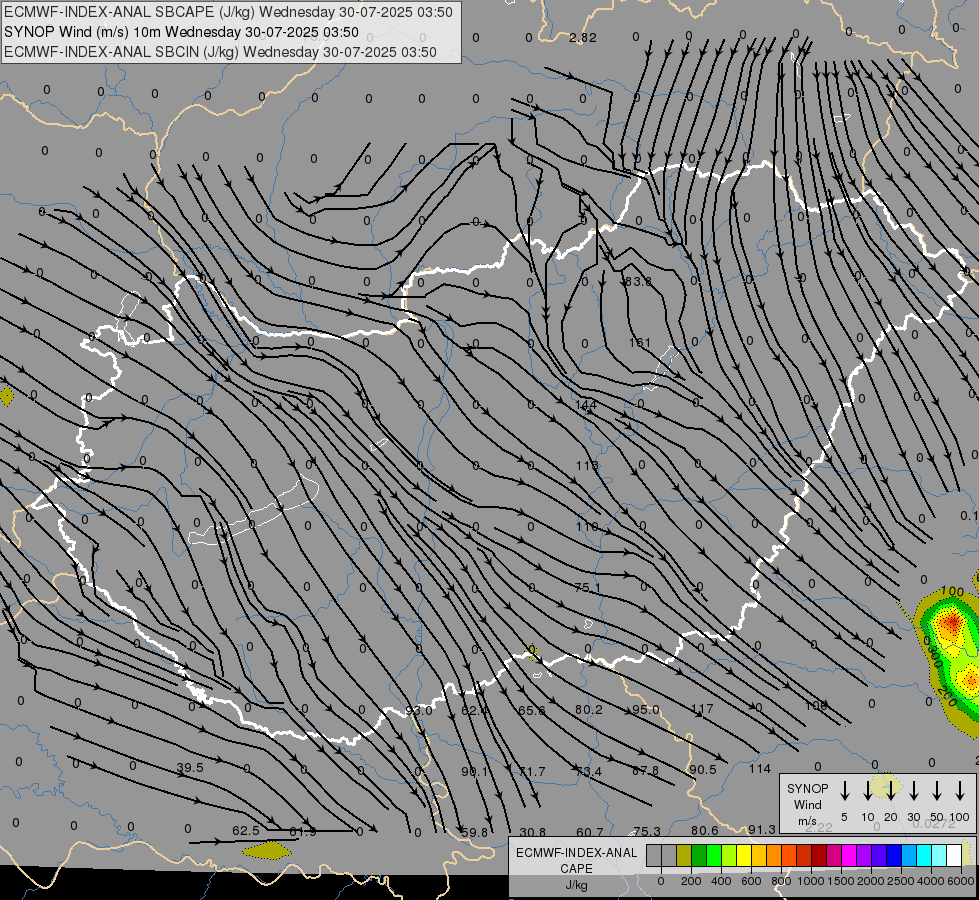Click the 5 m/s wind arrow in legend

845,790
